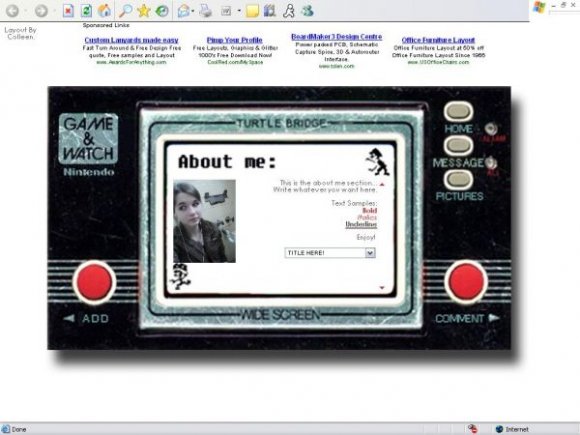Open the yellow note toolbar icon

[252, 11]
